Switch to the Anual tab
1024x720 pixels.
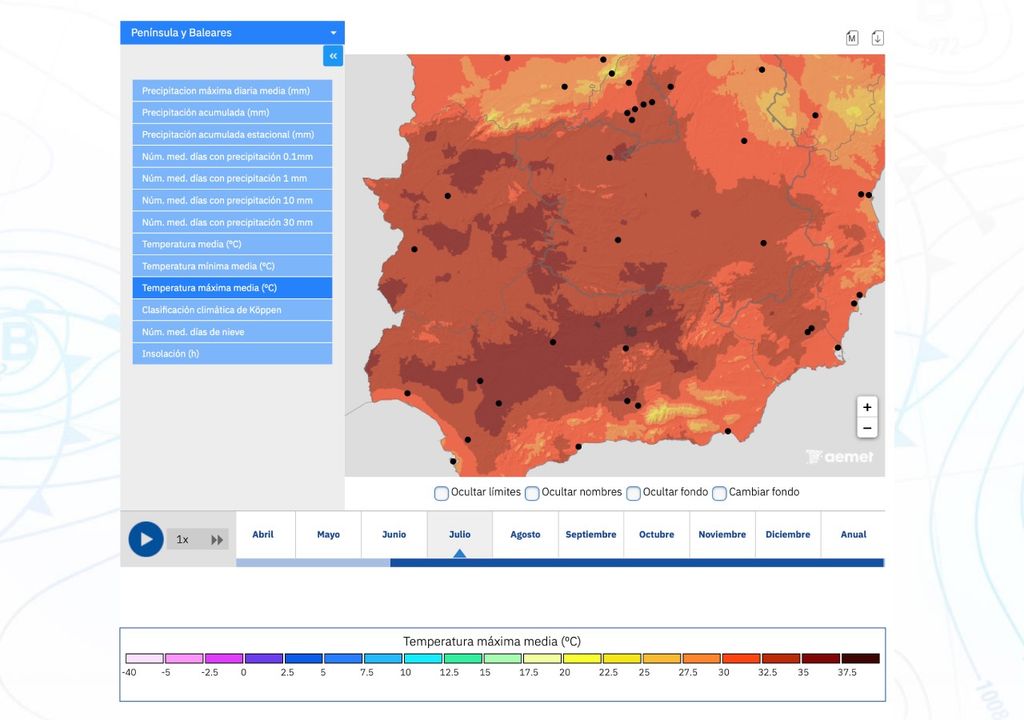tap(853, 534)
